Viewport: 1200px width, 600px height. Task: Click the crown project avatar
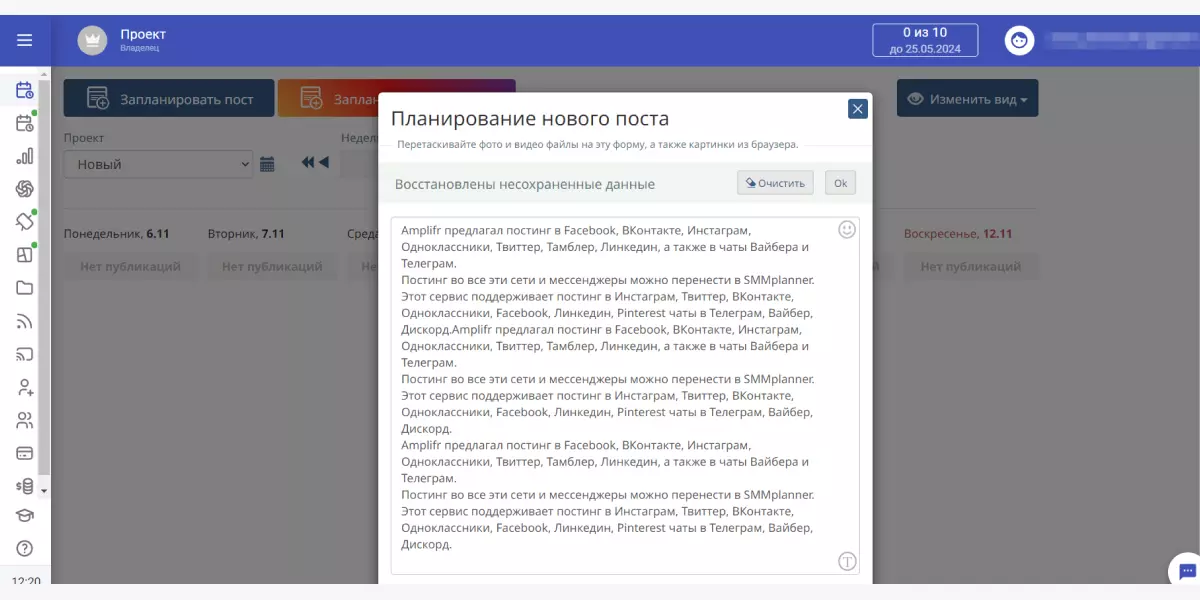(92, 40)
